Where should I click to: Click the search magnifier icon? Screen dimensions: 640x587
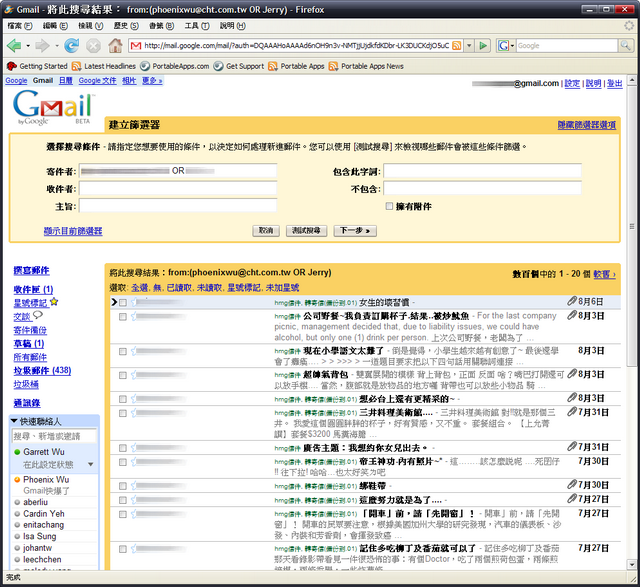pos(624,46)
